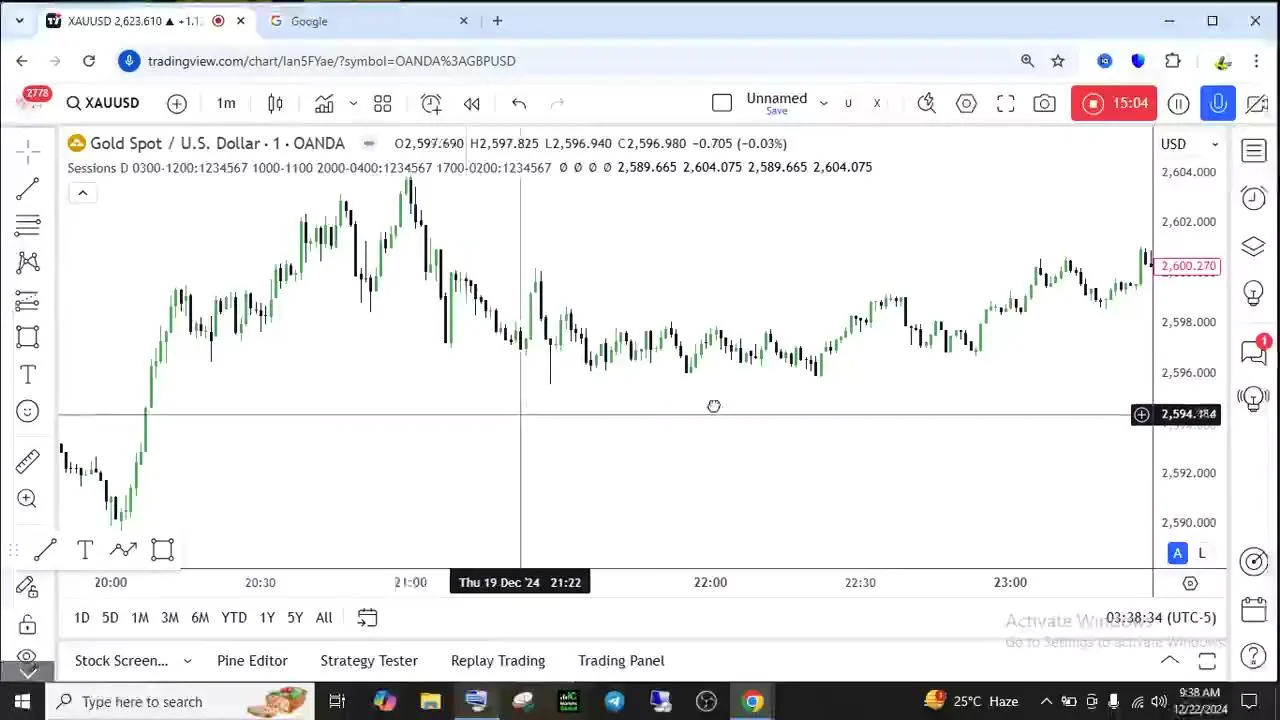This screenshot has width=1280, height=720.
Task: Open the Fibonacci and Gann tools
Action: [x=28, y=225]
